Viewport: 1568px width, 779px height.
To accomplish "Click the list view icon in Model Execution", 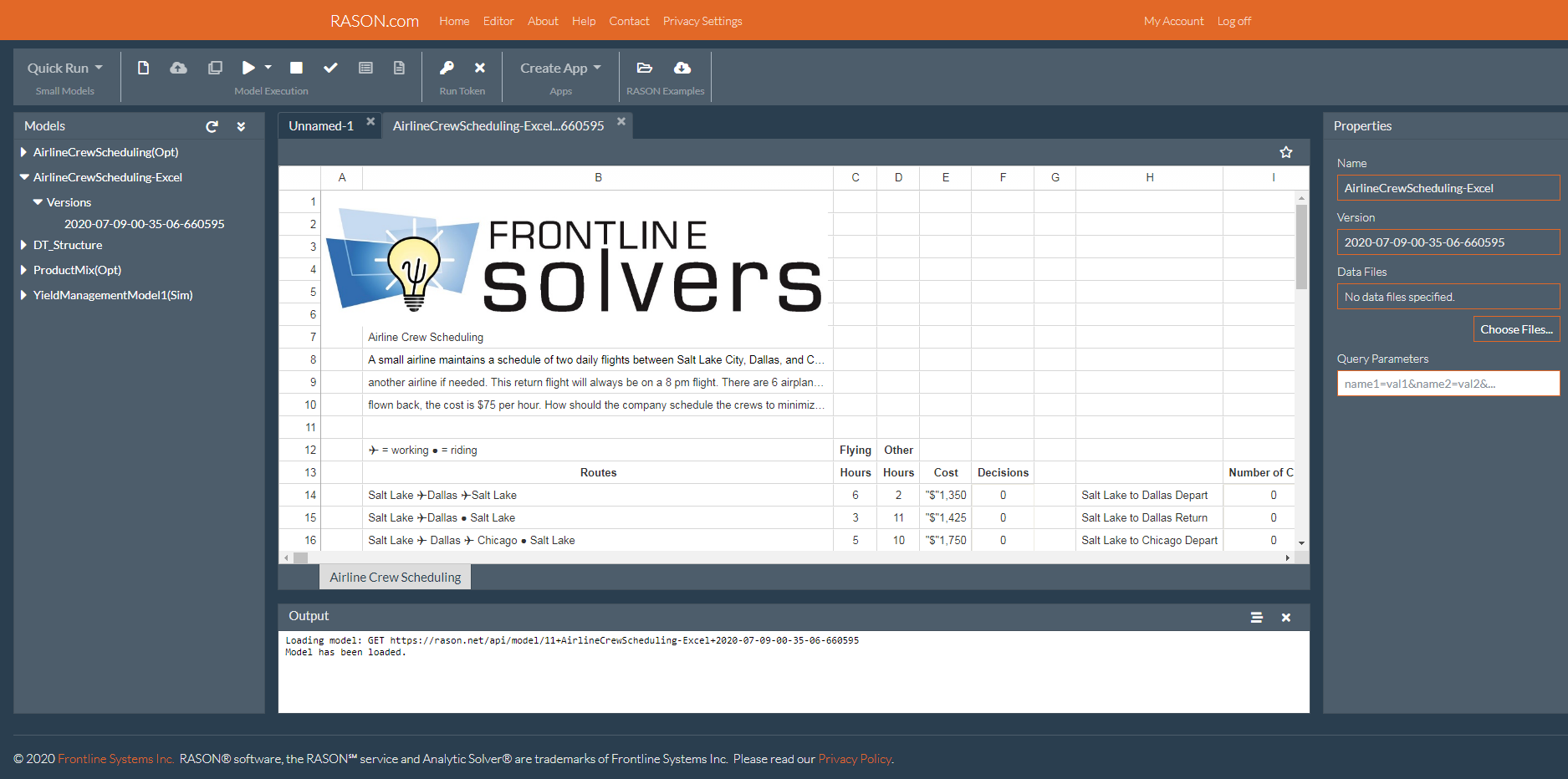I will [365, 68].
